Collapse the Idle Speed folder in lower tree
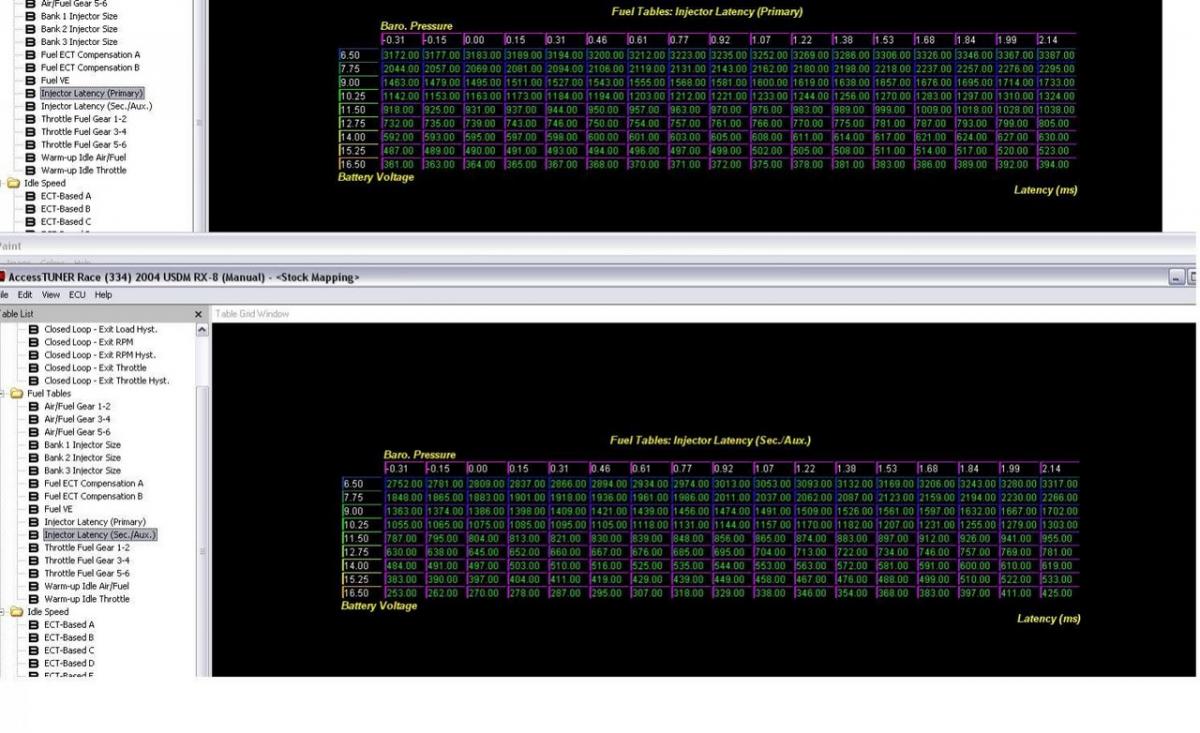 3,612
